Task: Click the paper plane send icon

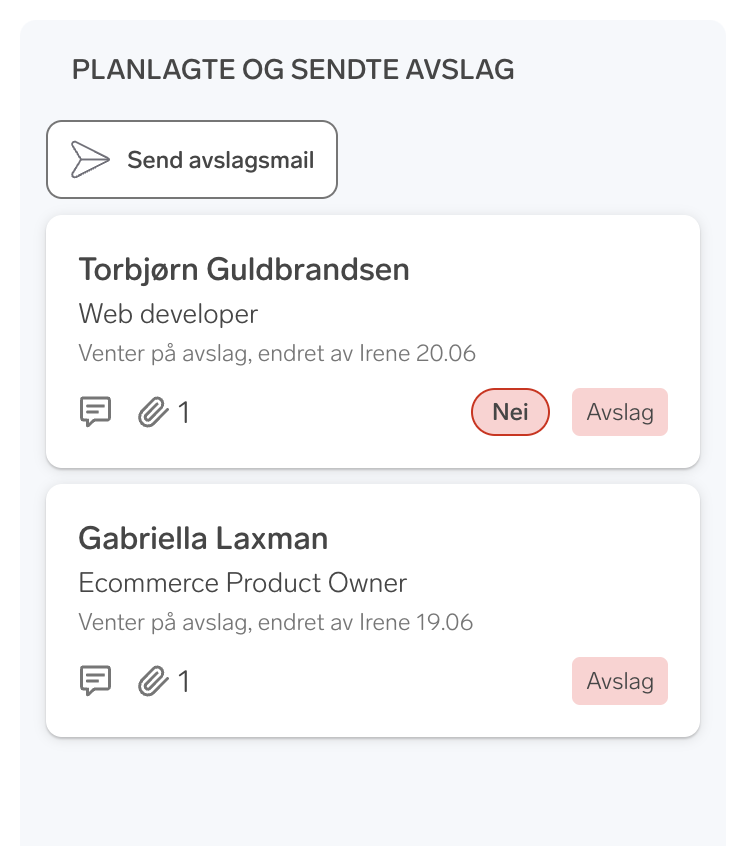Action: (x=89, y=160)
